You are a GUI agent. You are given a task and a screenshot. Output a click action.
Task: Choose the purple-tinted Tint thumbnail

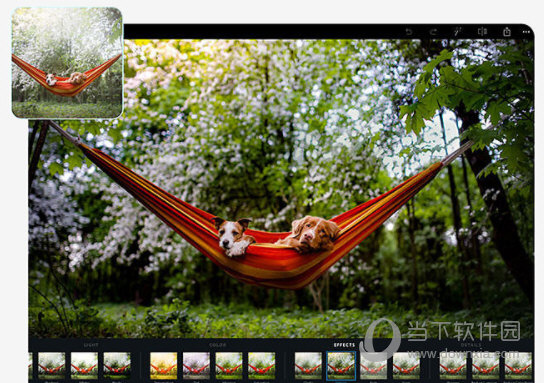196,366
